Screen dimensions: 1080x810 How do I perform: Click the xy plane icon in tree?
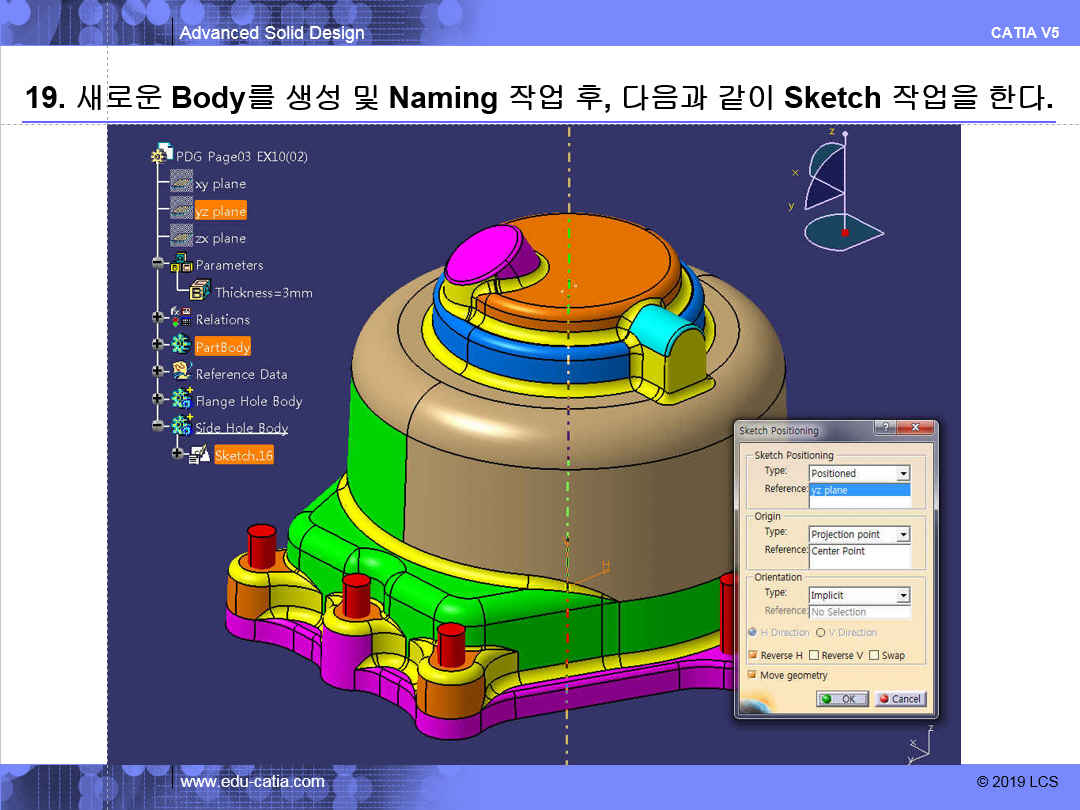click(181, 182)
